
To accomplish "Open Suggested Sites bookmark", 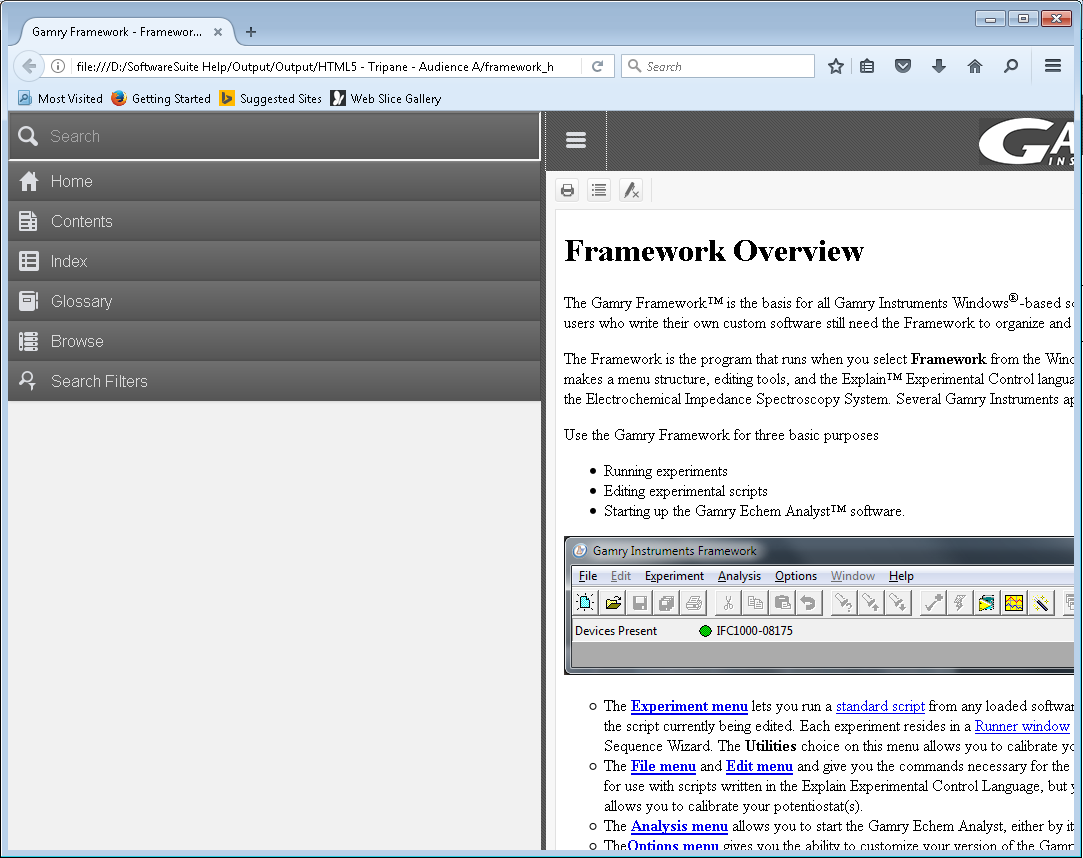I will [271, 99].
